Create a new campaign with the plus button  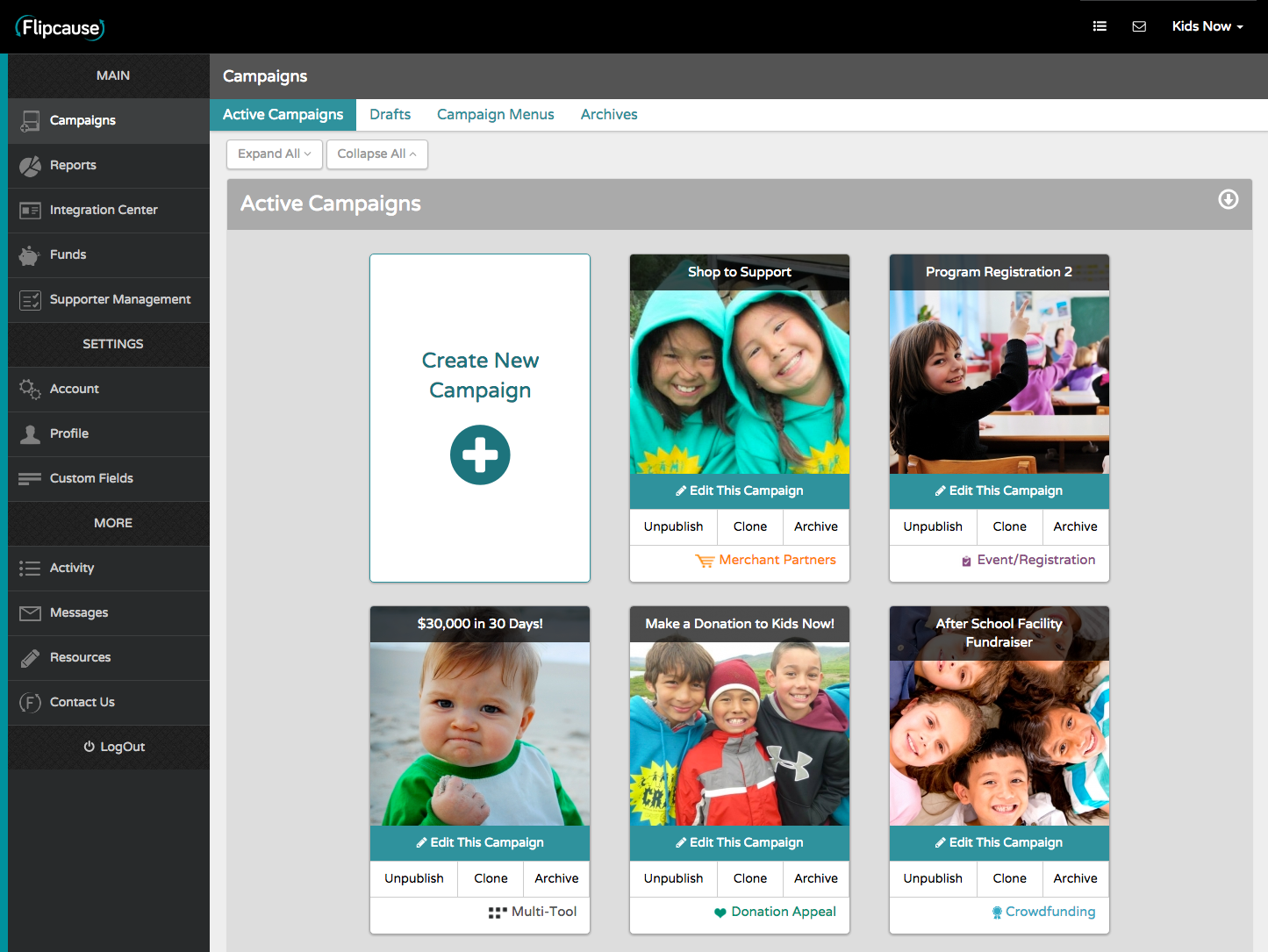tap(480, 455)
